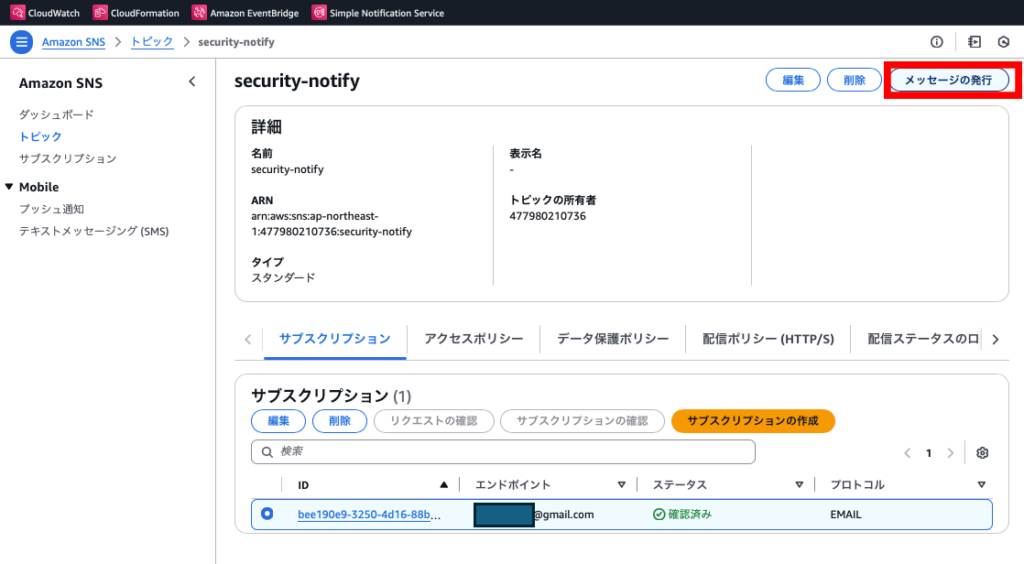Switch to 配信ポリシー (HTTP/S) tab

[768, 339]
